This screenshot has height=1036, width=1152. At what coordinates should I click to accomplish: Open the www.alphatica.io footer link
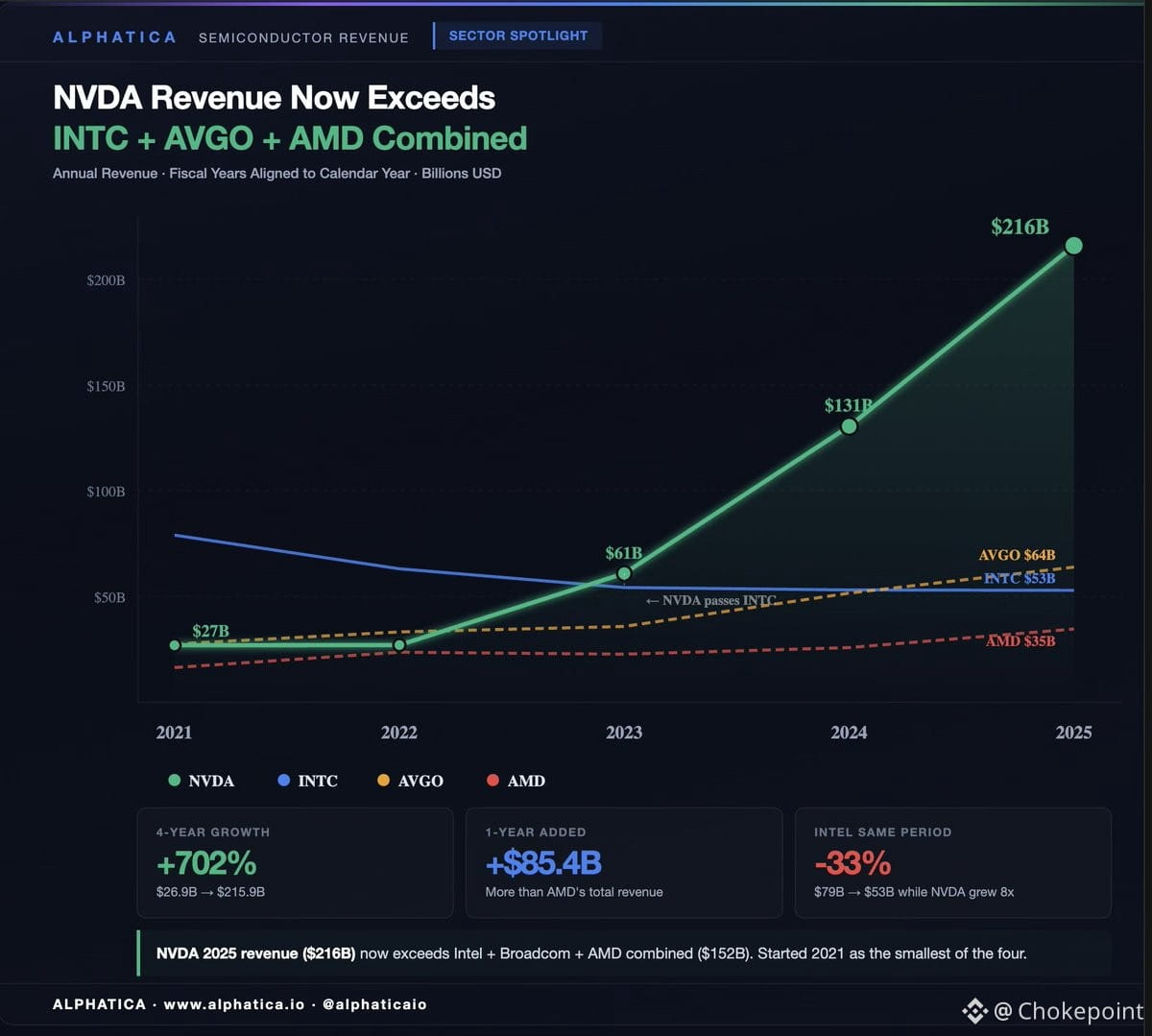coord(234,1004)
